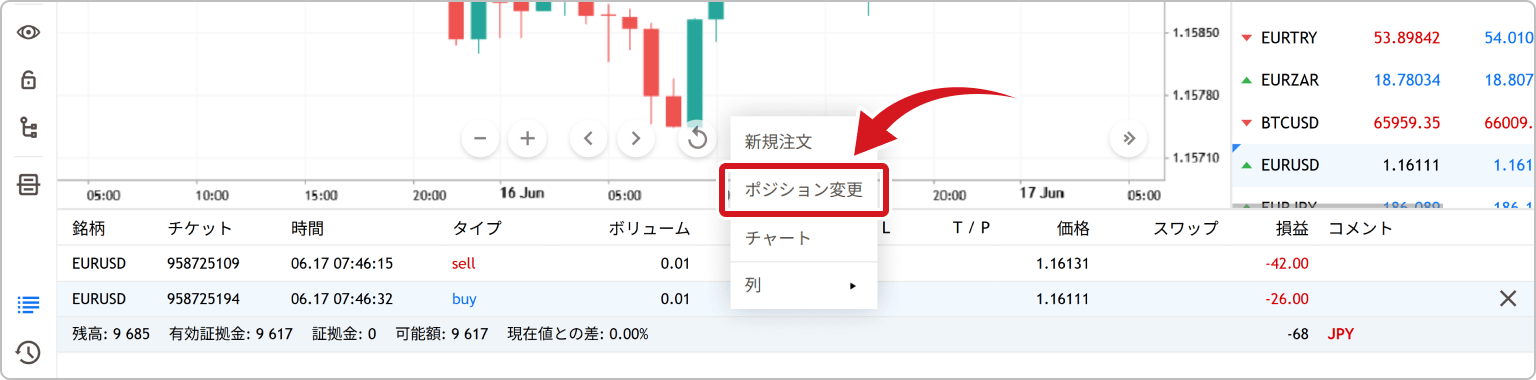
Task: Sort by T / P column header
Action: click(x=971, y=228)
